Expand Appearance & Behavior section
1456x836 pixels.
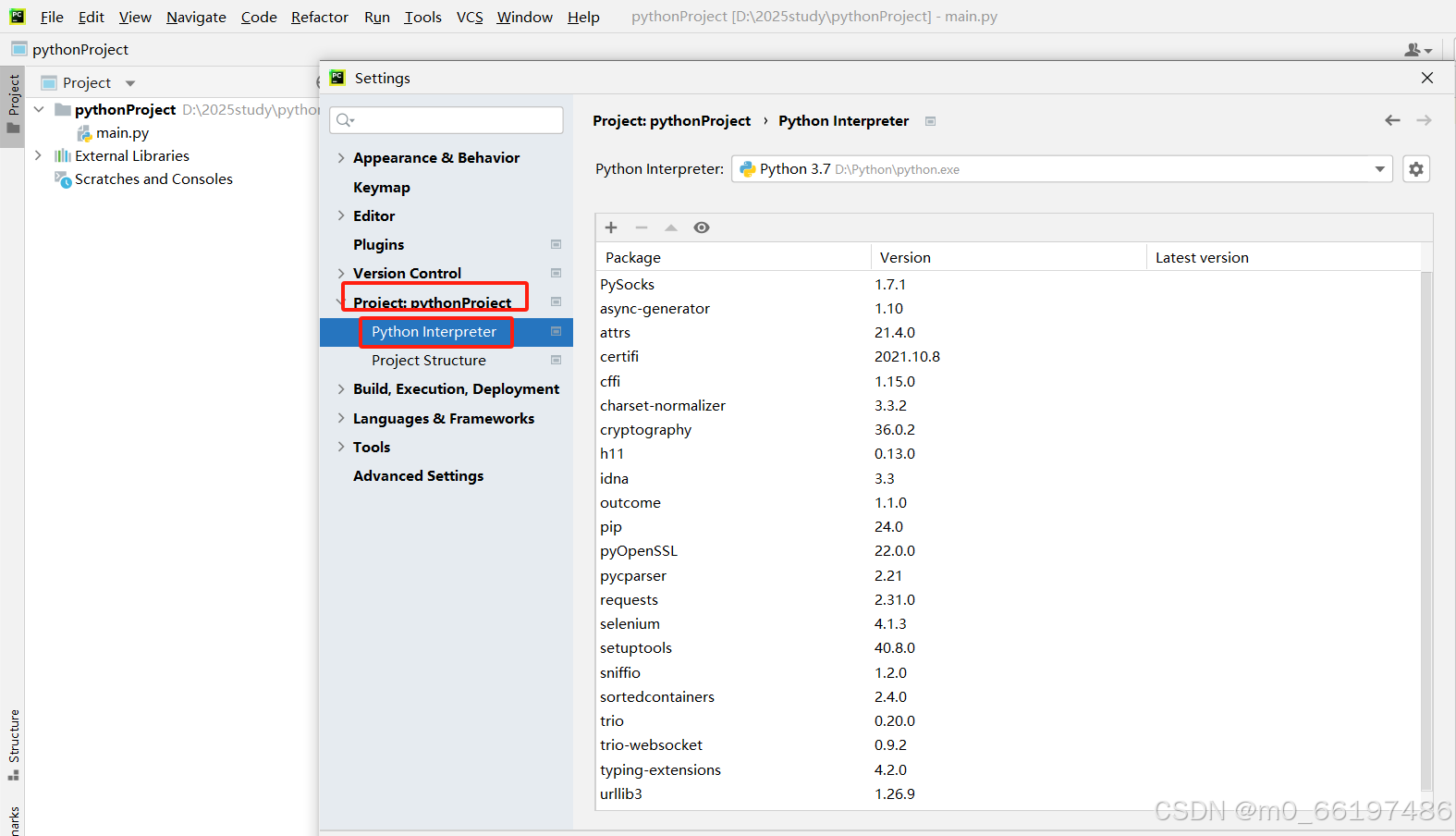pos(341,158)
